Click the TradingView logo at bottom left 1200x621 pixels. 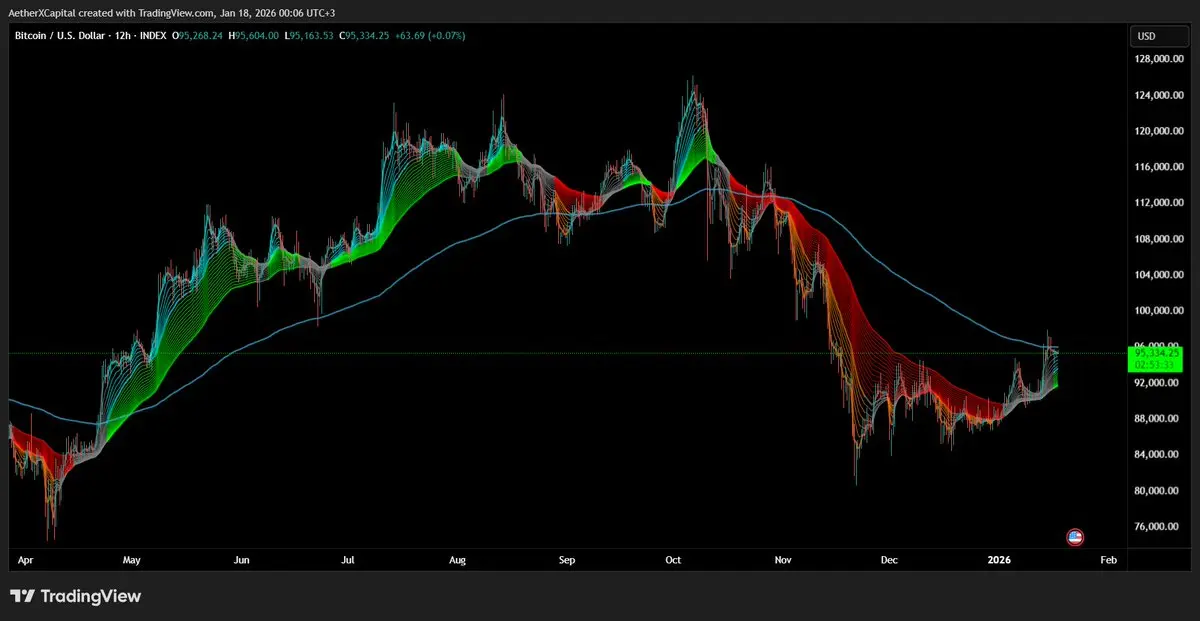point(76,597)
